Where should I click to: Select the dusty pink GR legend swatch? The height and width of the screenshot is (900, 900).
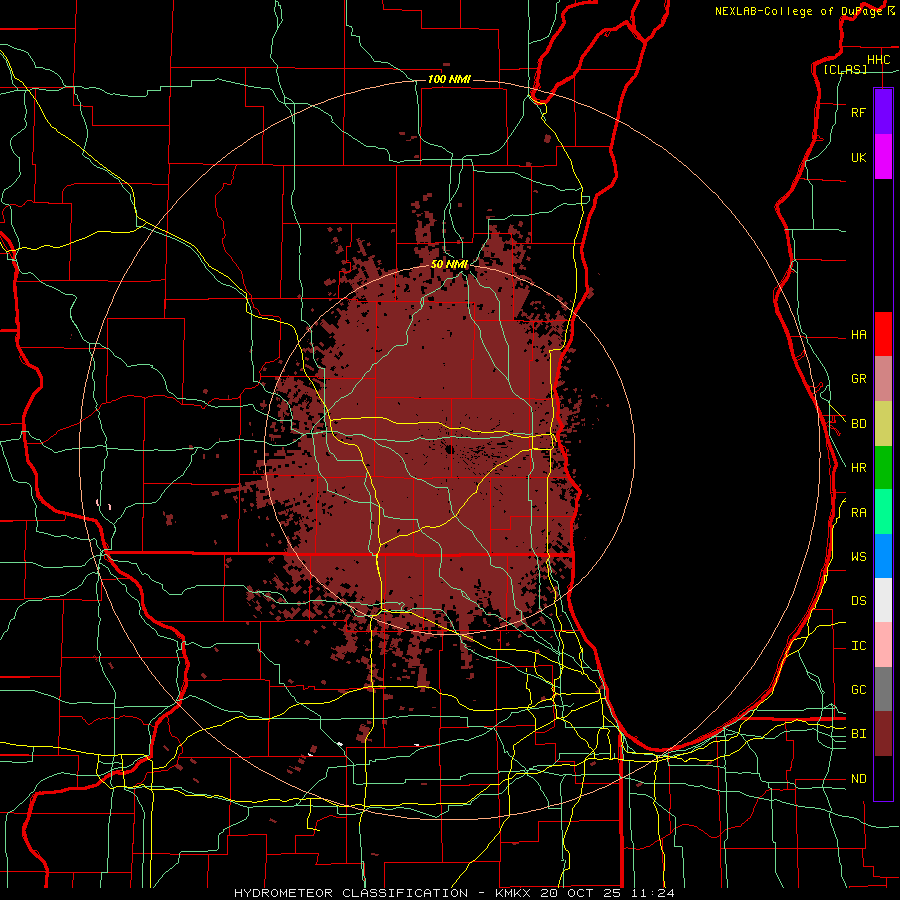883,379
